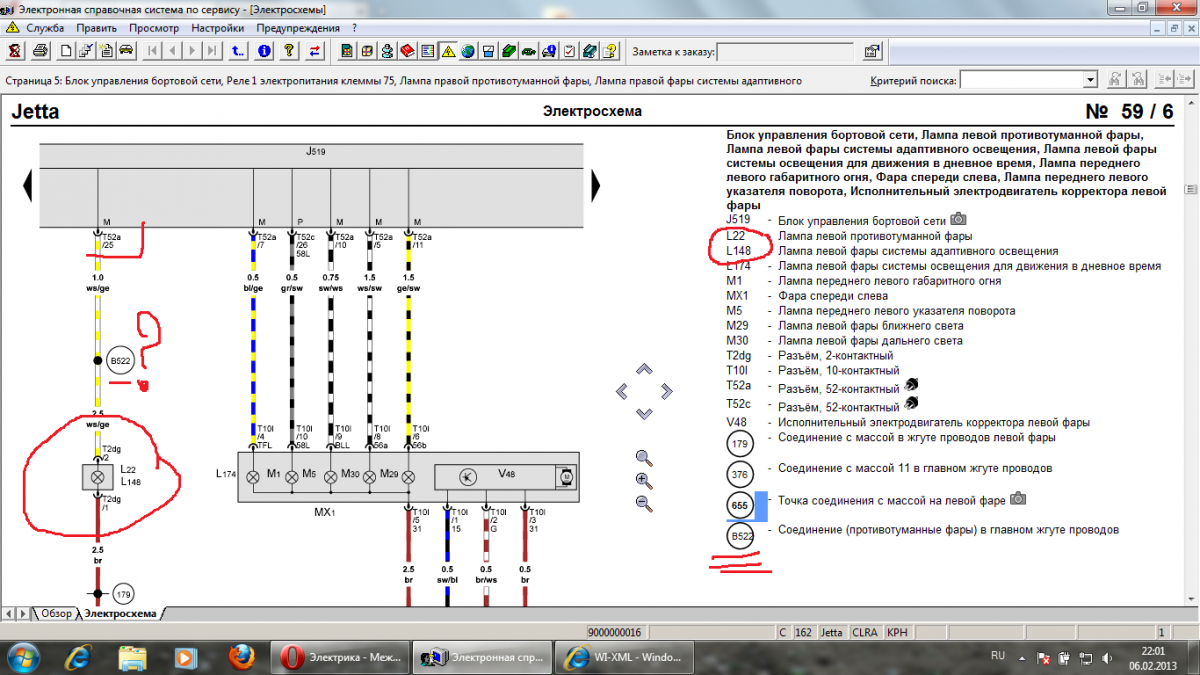The image size is (1200, 675).
Task: Go to the previous schematic page arrow
Action: pos(28,185)
